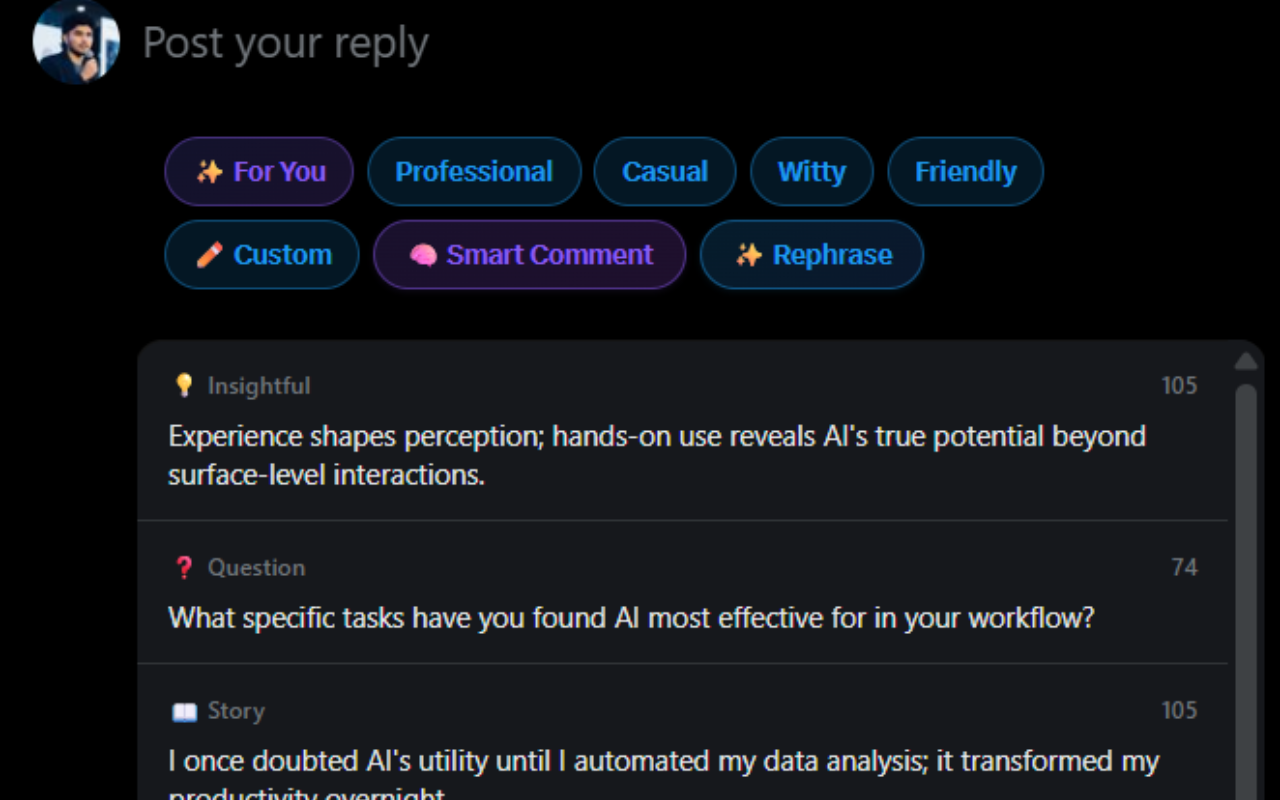
Task: Pick the Casual tone option
Action: pos(665,172)
